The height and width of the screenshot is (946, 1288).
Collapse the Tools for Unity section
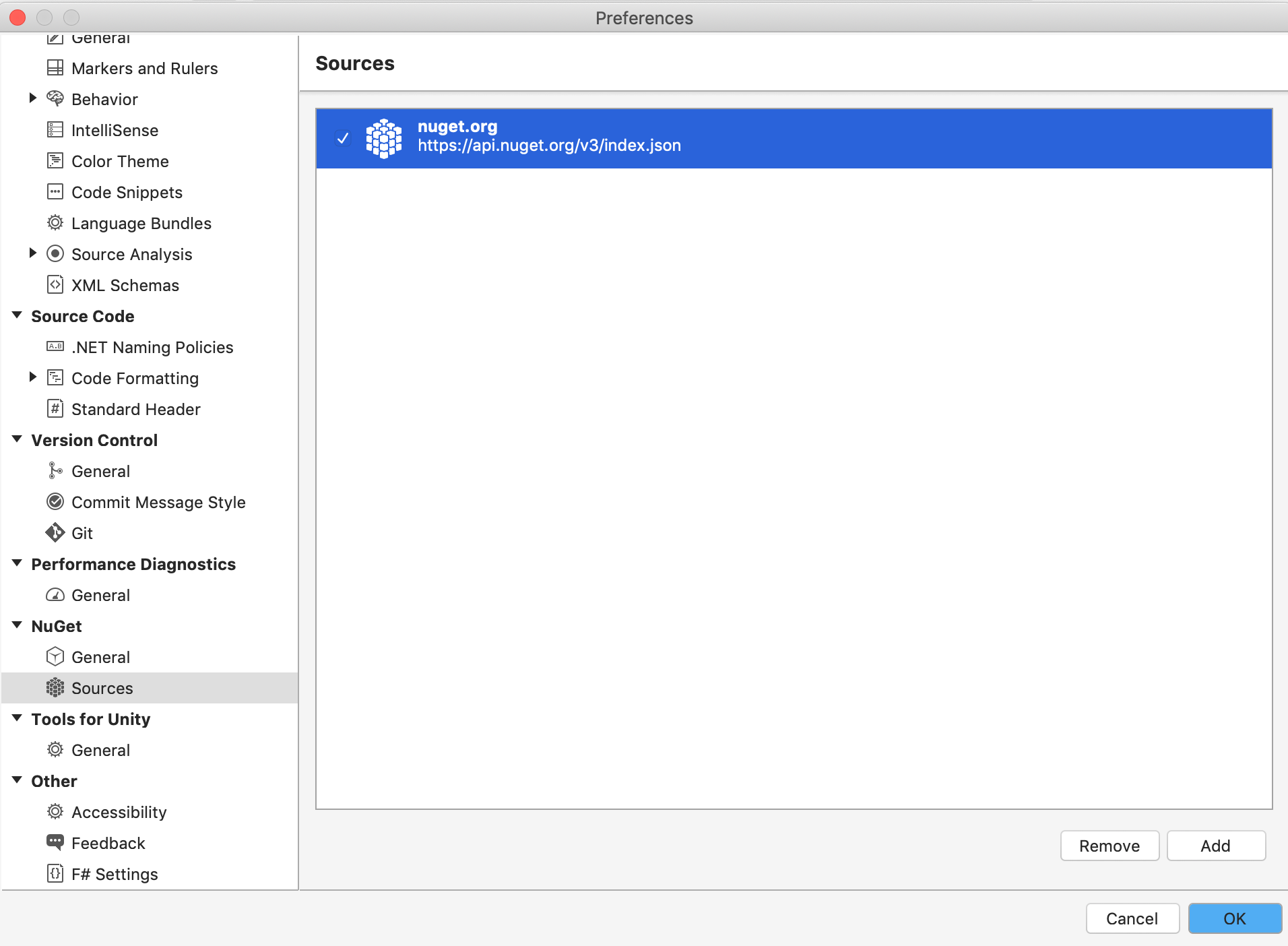coord(18,718)
